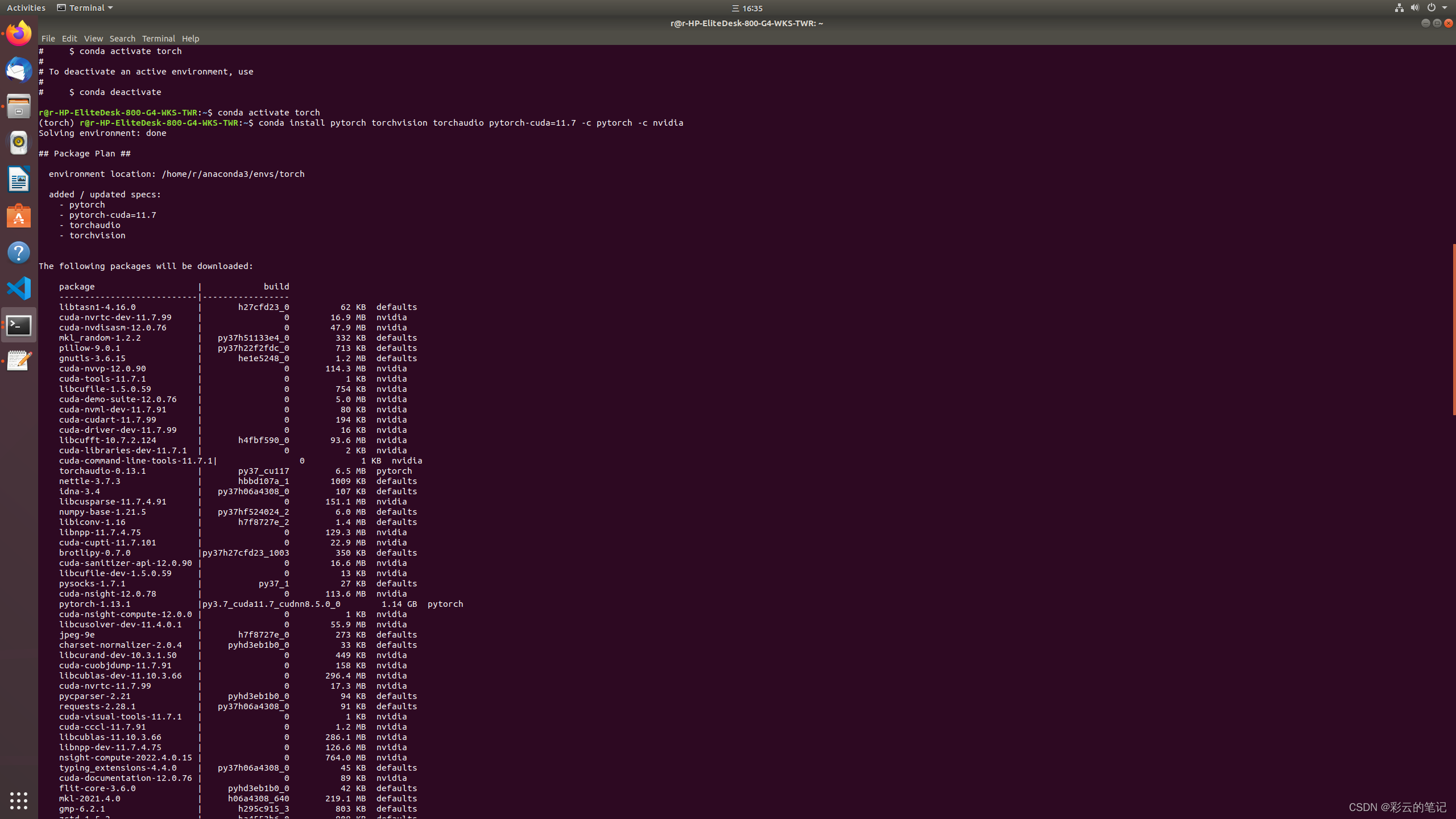Viewport: 1456px width, 819px height.
Task: Click the File menu in Terminal
Action: point(47,38)
